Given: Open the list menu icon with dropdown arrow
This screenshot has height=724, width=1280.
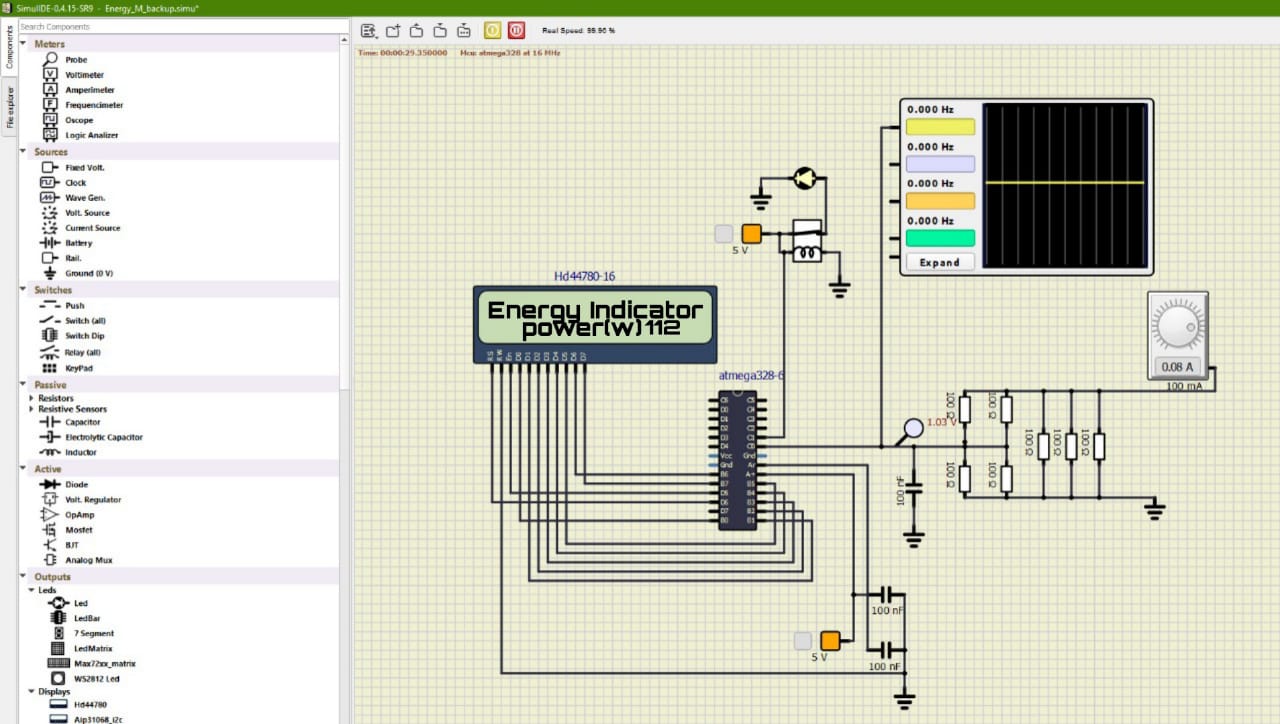Looking at the screenshot, I should [368, 30].
